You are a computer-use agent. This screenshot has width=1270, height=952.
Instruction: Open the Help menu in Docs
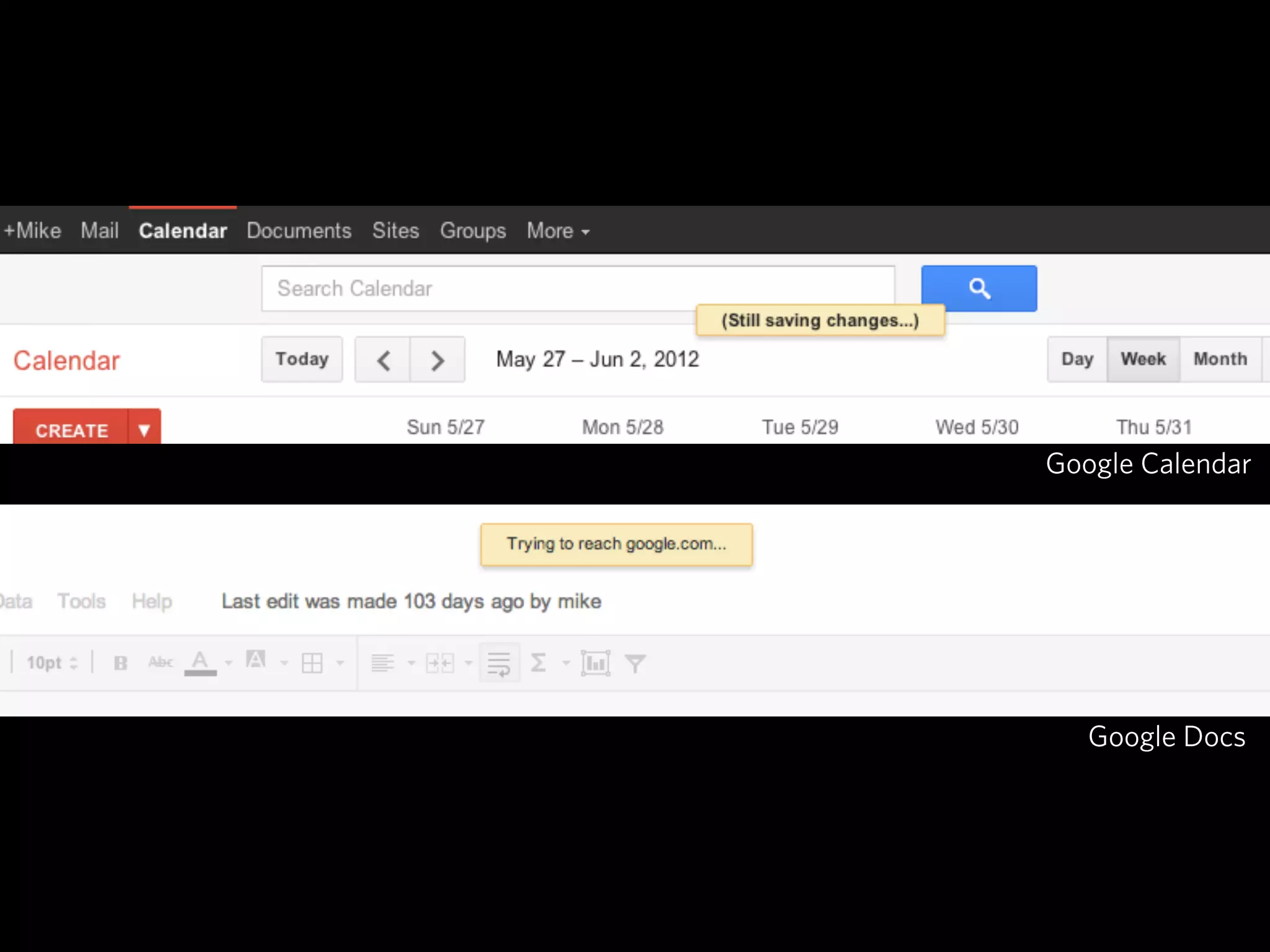point(152,601)
